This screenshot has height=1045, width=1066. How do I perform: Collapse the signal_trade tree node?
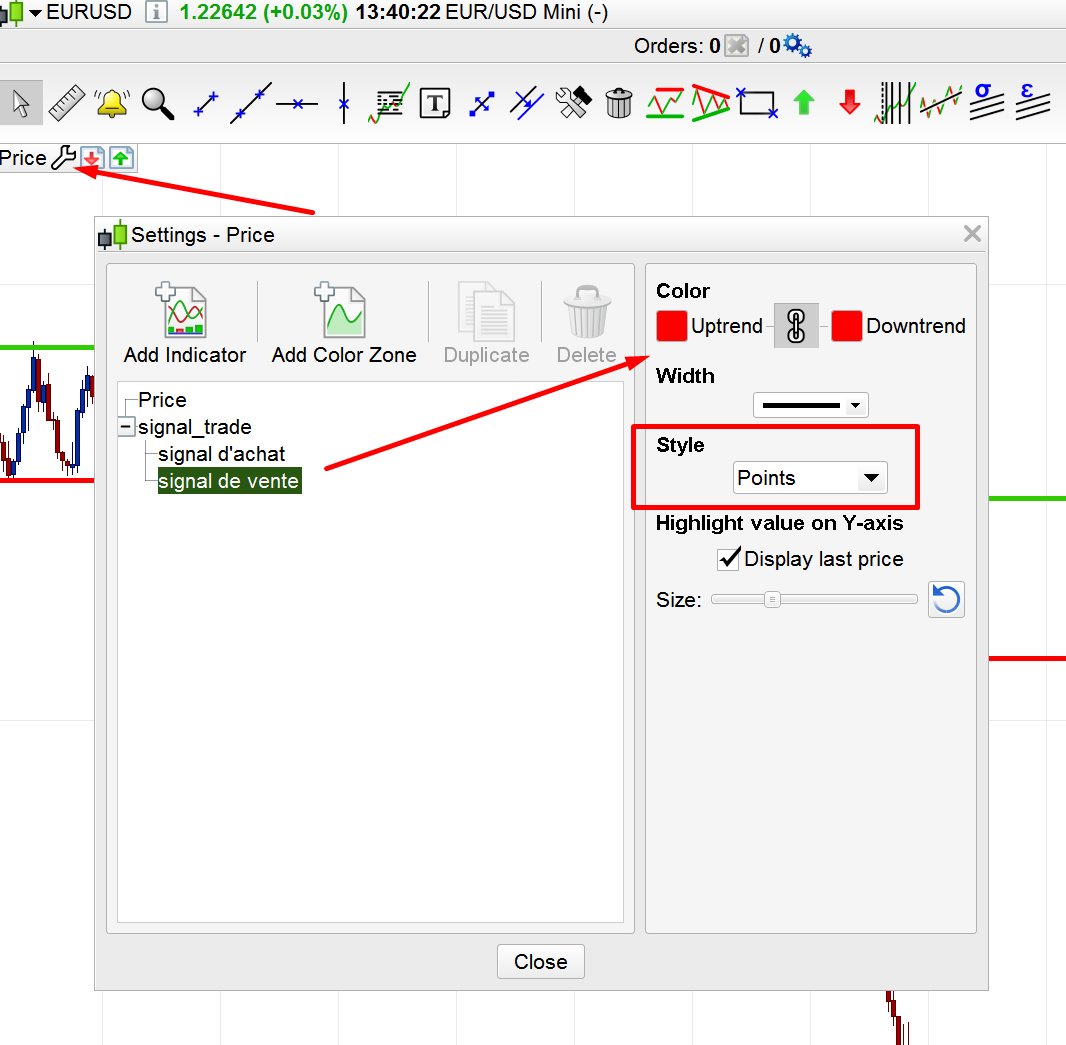[x=126, y=427]
